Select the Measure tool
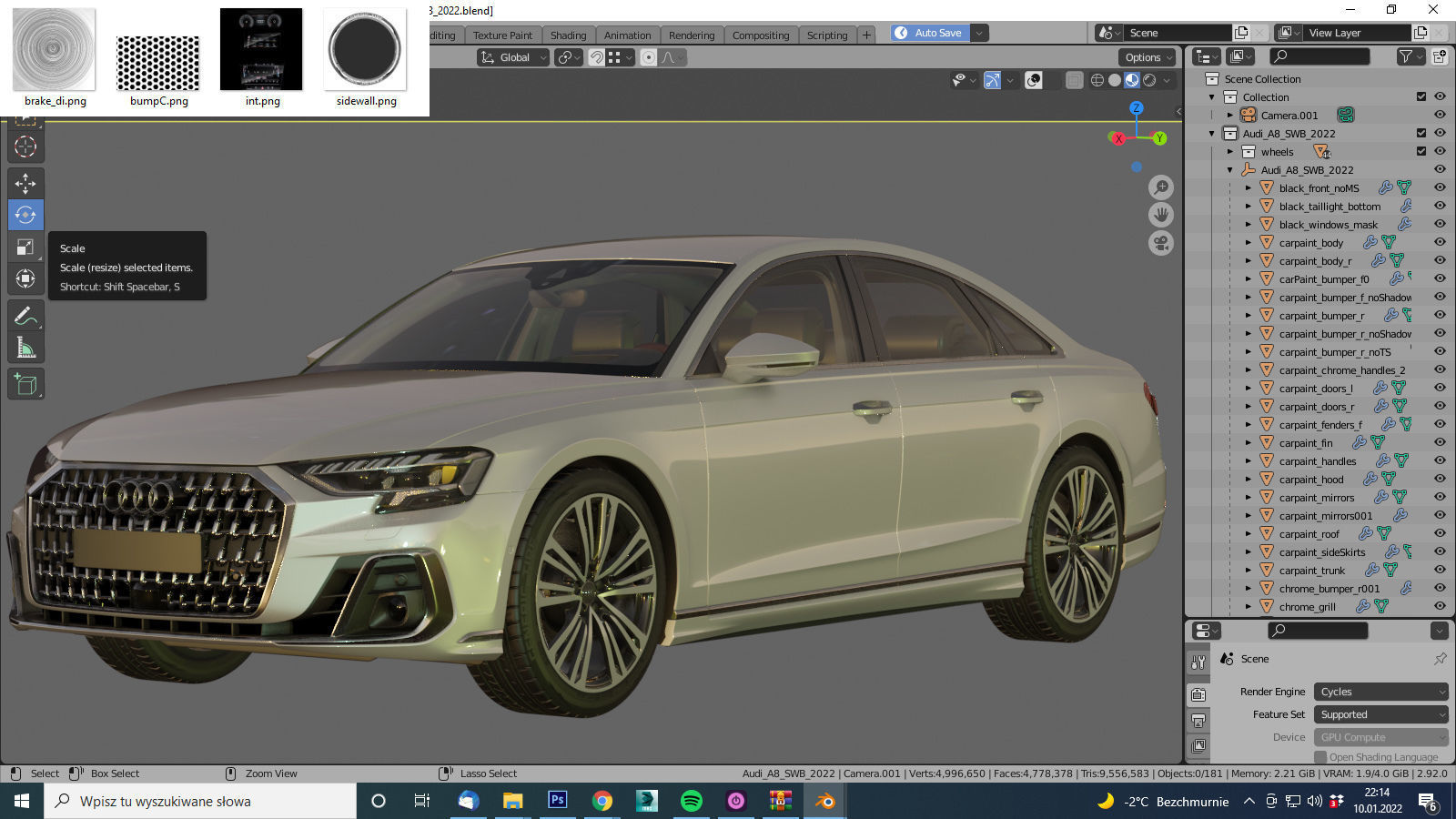 pos(25,348)
